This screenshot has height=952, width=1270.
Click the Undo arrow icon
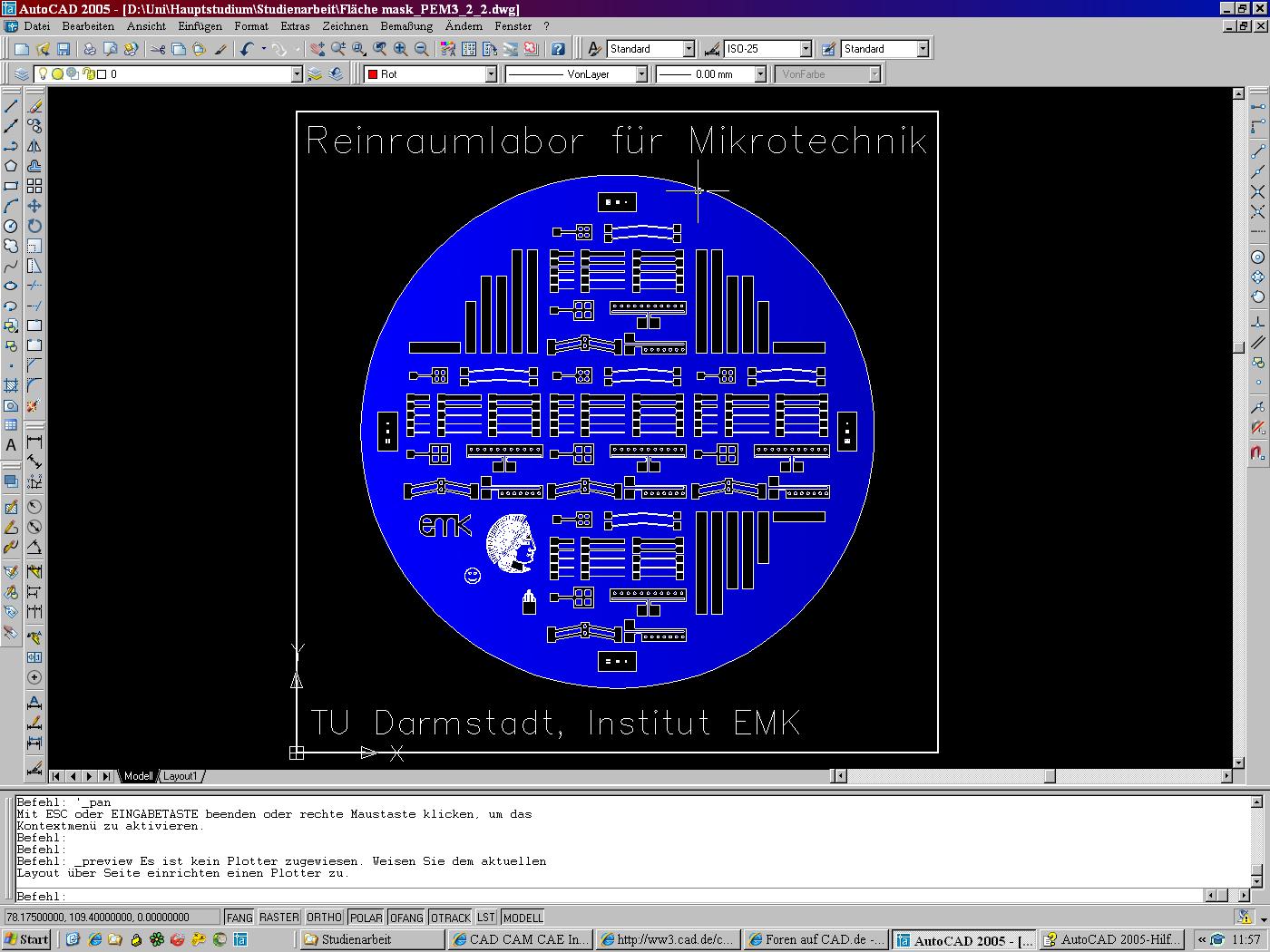[x=247, y=49]
